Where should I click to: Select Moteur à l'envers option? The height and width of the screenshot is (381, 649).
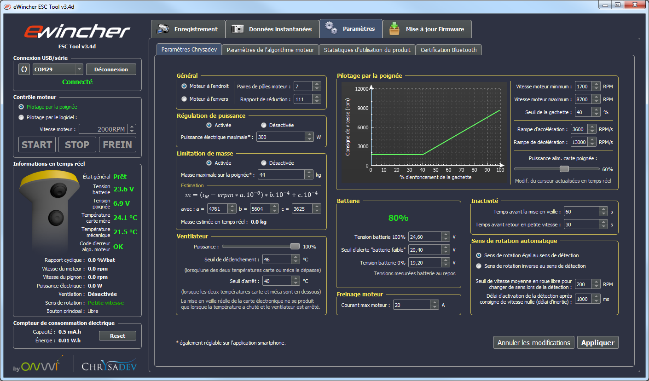[184, 99]
